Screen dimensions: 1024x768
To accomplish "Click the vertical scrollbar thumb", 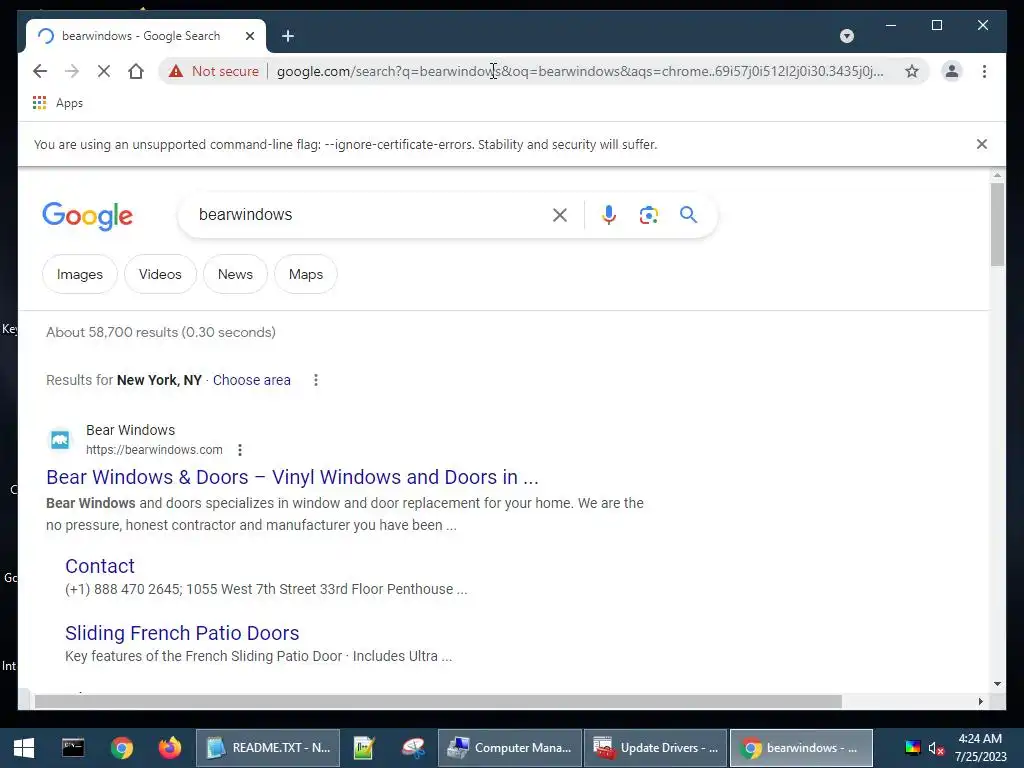I will click(x=997, y=224).
